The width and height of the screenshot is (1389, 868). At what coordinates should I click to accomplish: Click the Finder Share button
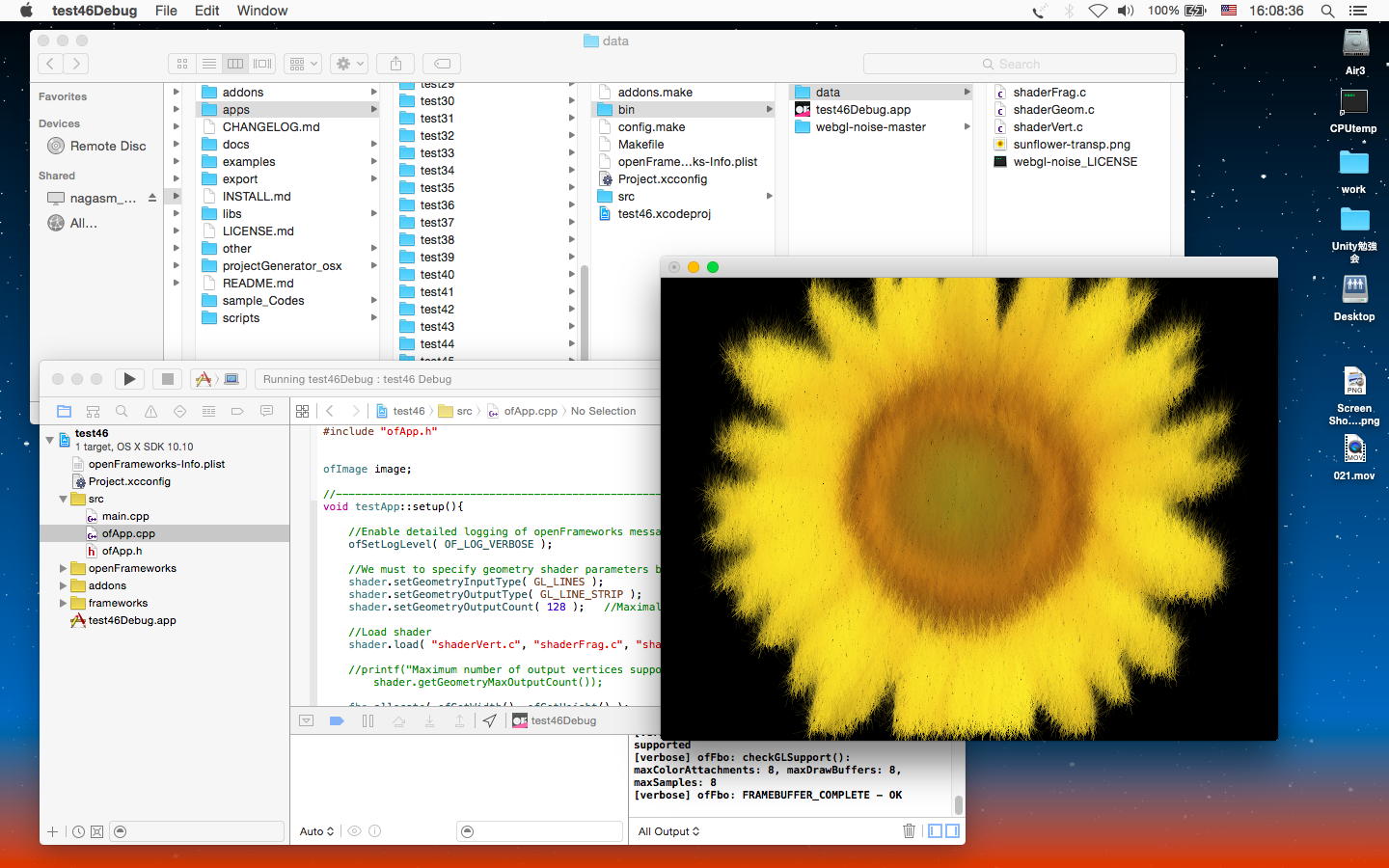click(395, 64)
